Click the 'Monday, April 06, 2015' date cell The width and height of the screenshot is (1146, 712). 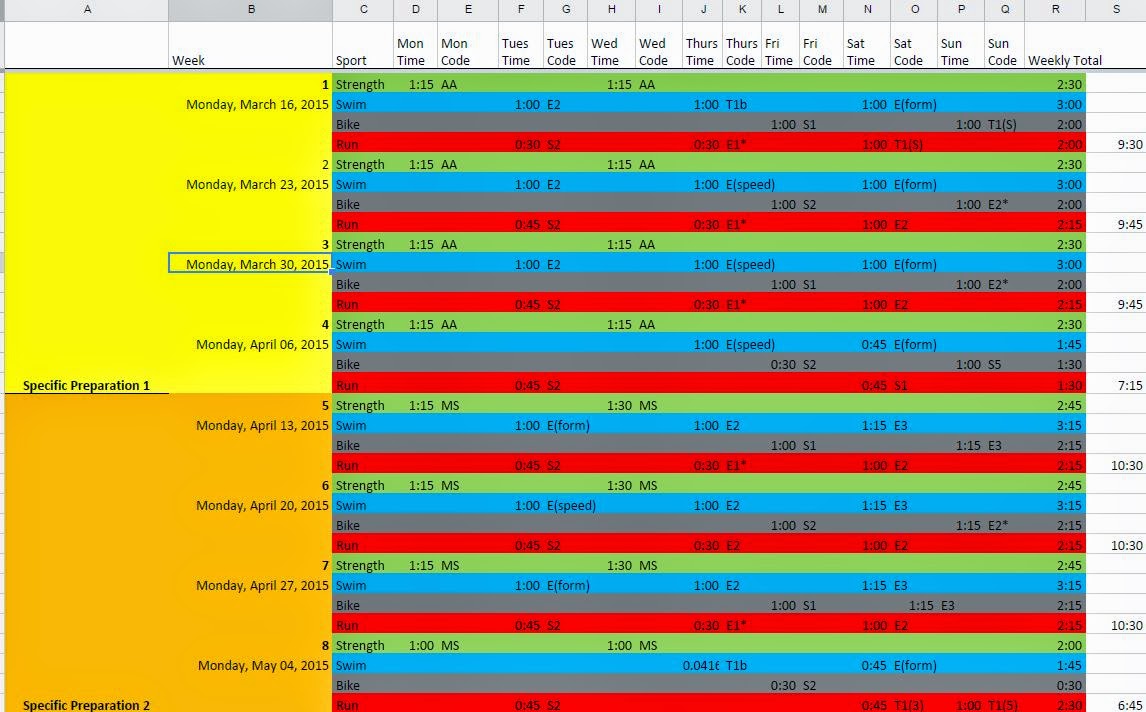point(251,344)
